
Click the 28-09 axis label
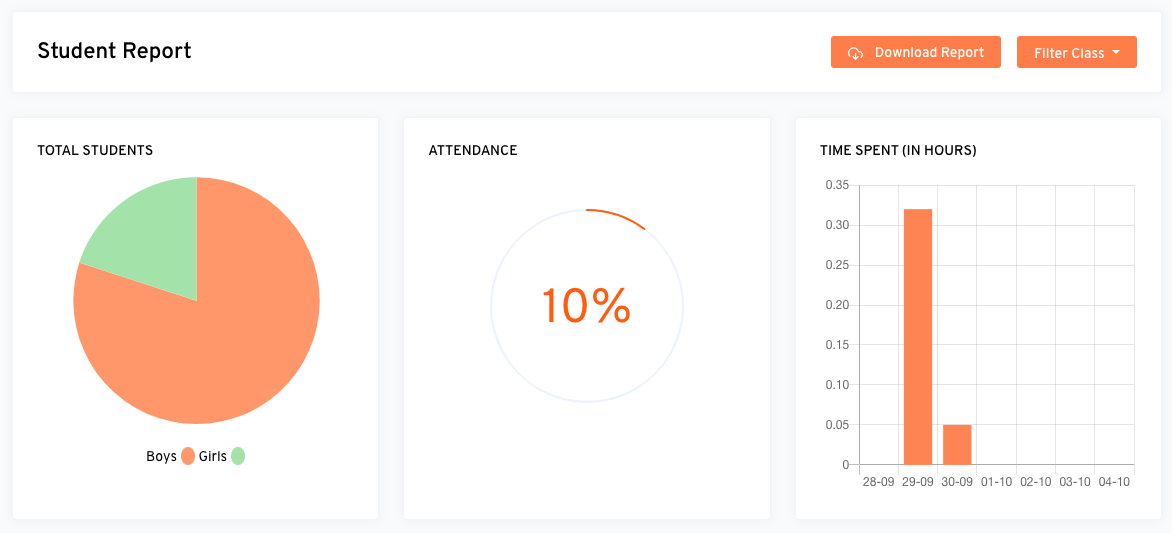[879, 482]
